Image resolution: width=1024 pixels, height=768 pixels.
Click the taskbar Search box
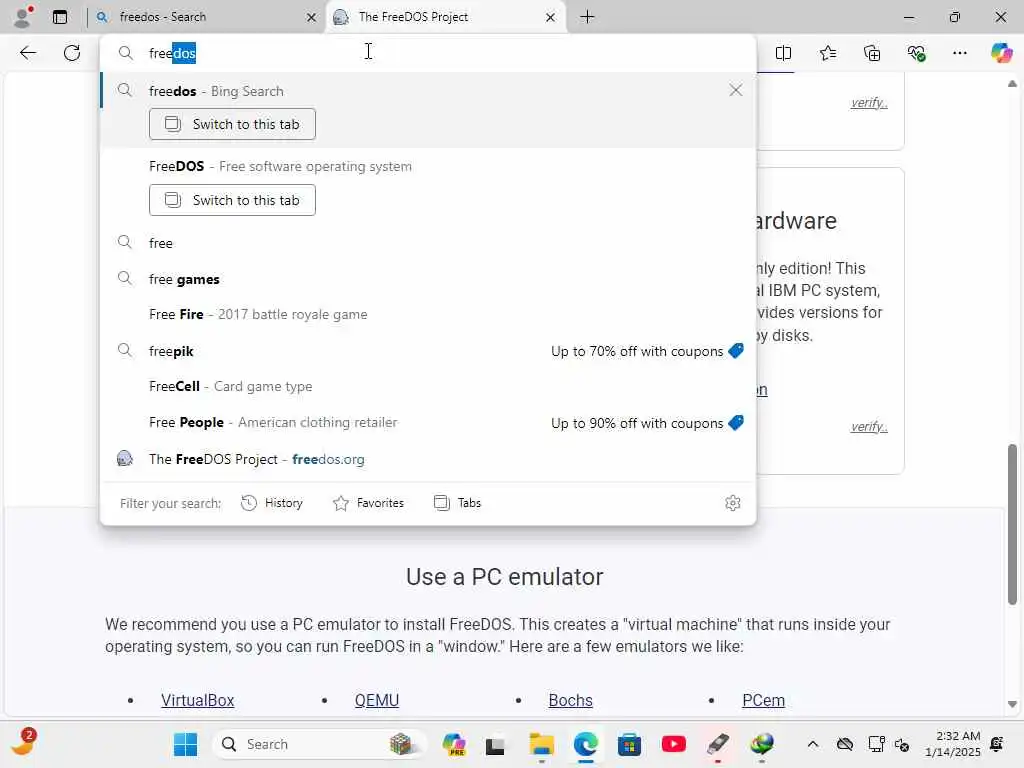tap(319, 744)
